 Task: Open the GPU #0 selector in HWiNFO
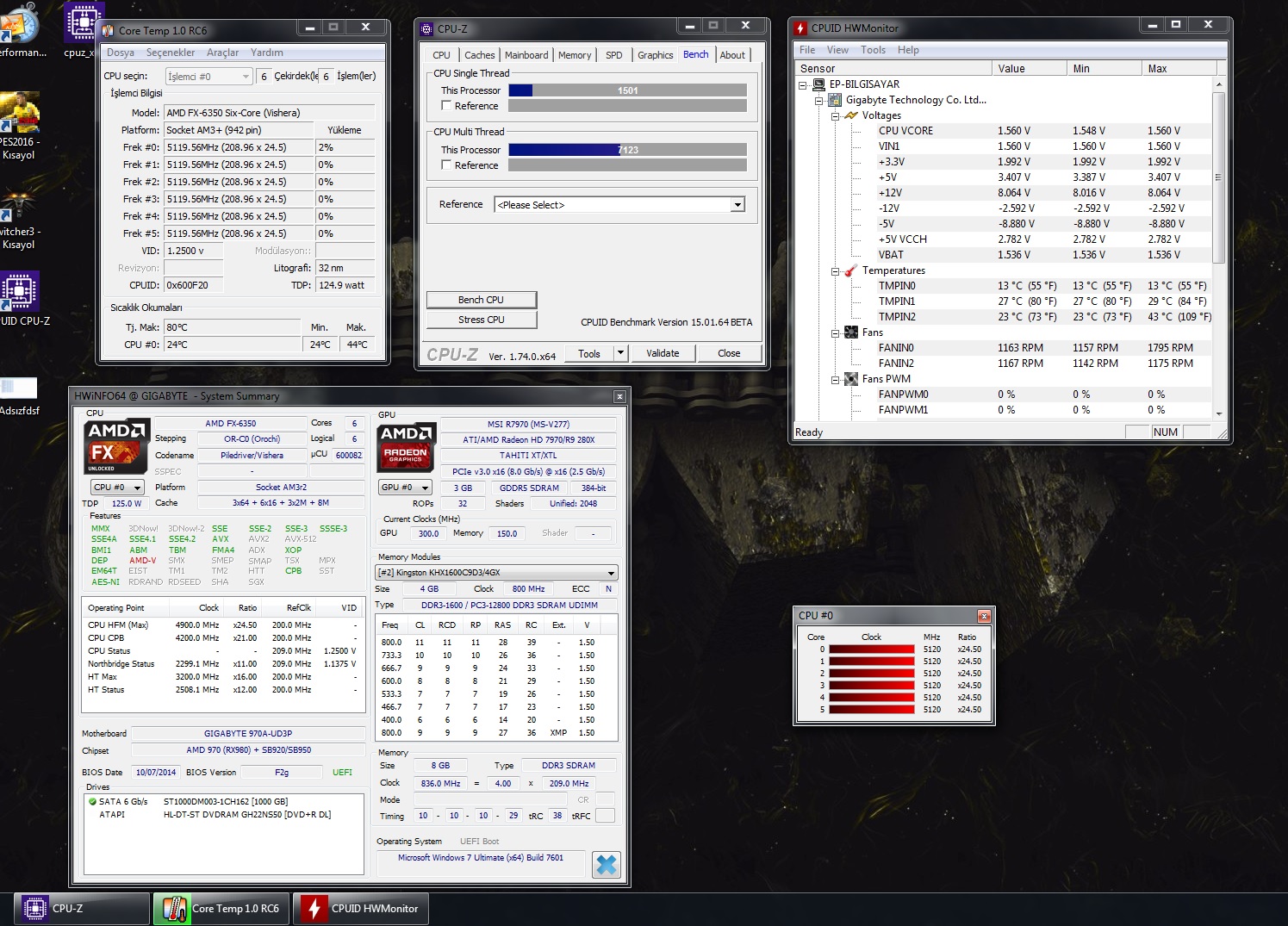[x=405, y=488]
